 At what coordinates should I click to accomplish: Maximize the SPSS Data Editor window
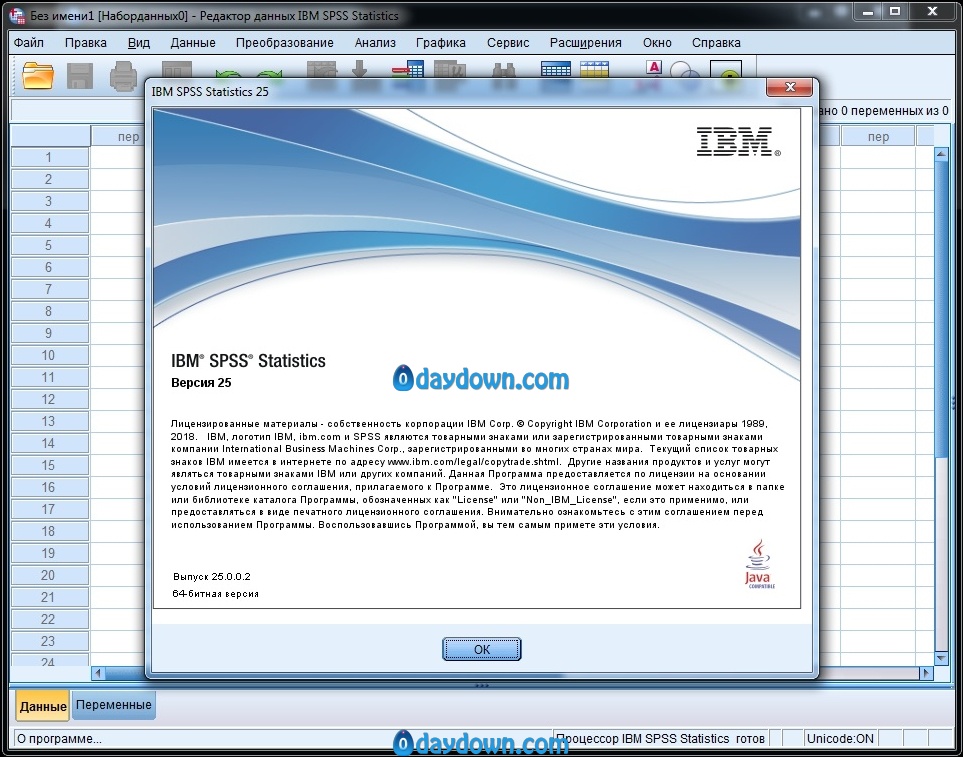(895, 11)
